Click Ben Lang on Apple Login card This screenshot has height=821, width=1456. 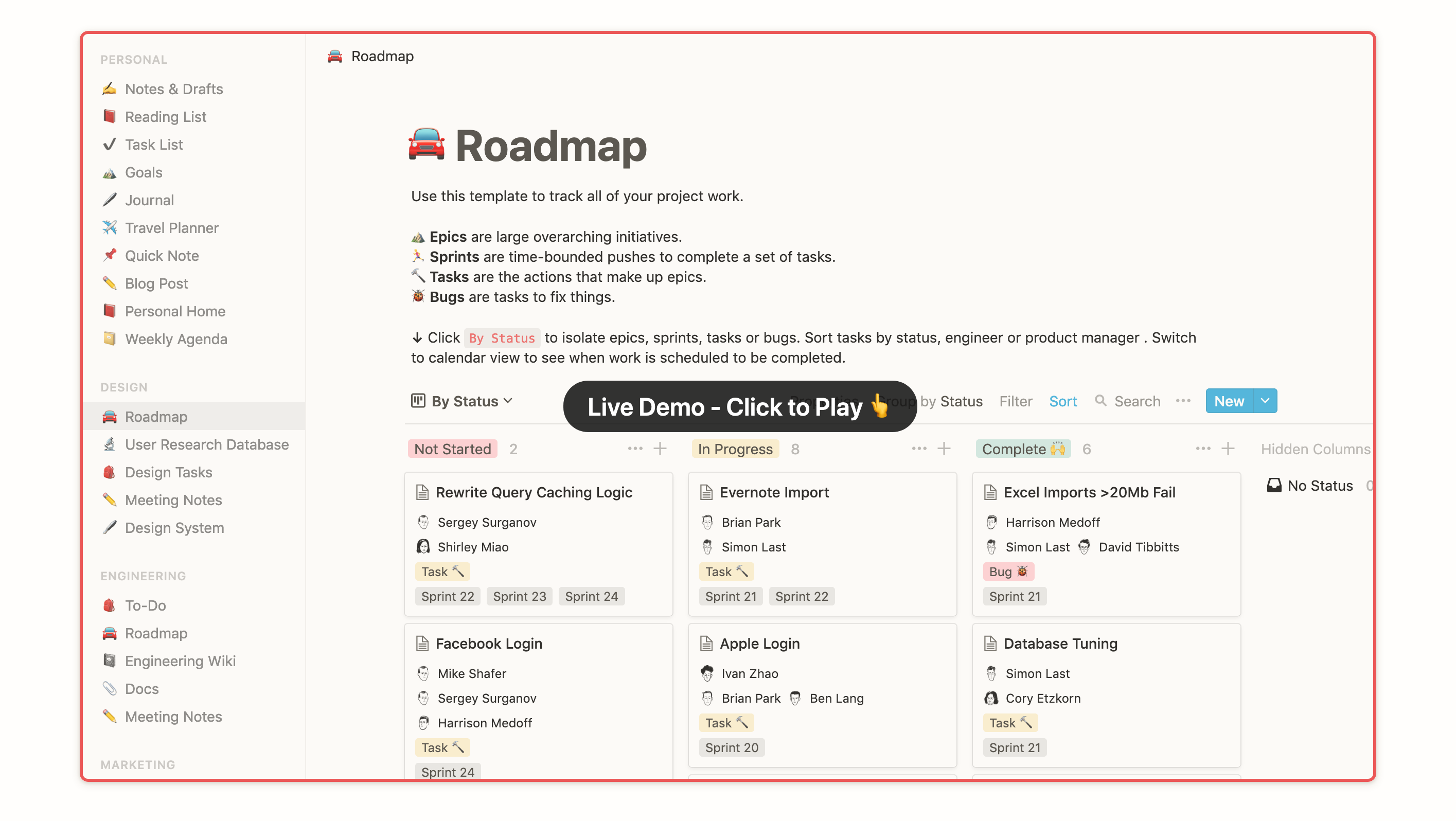(827, 698)
